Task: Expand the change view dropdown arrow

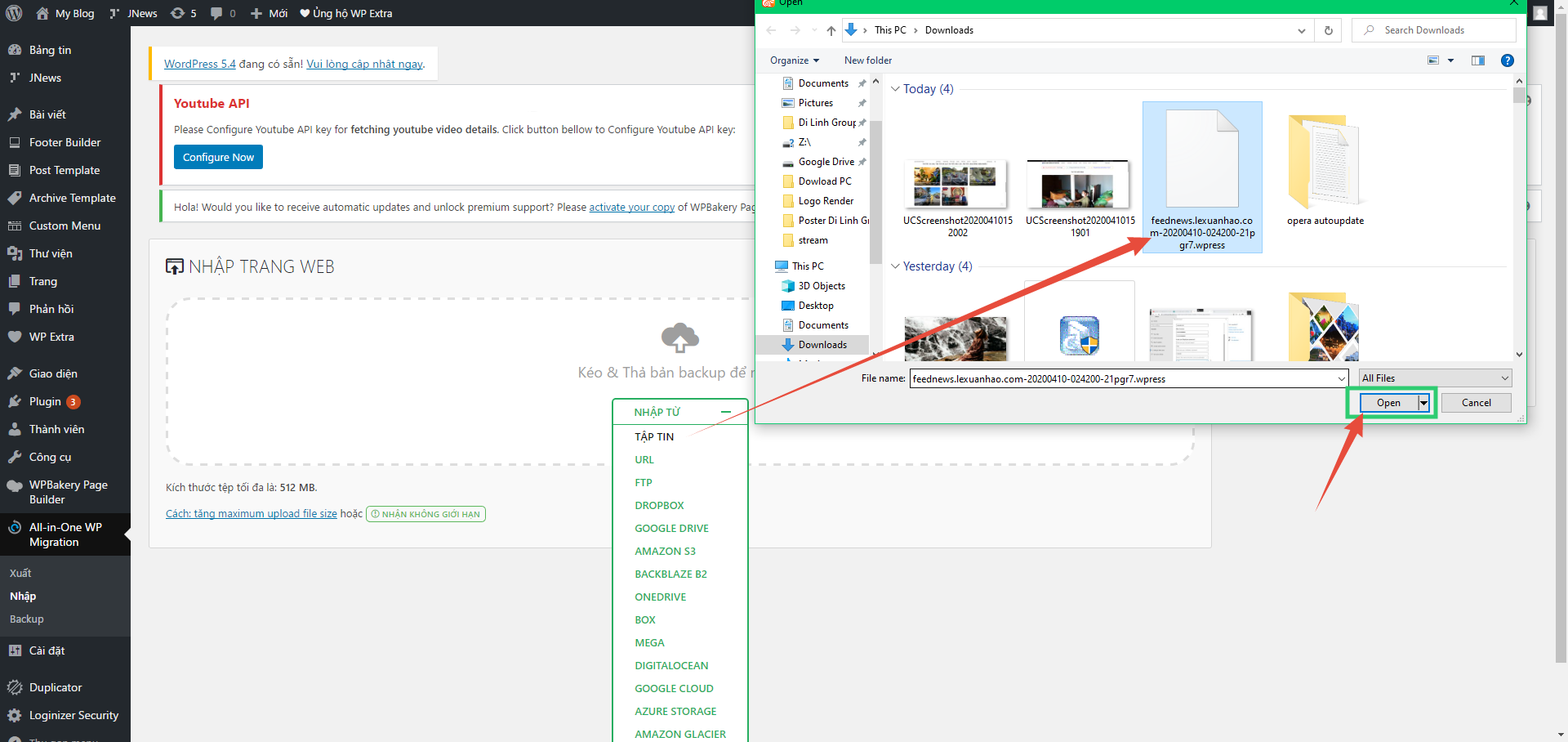Action: pos(1452,60)
